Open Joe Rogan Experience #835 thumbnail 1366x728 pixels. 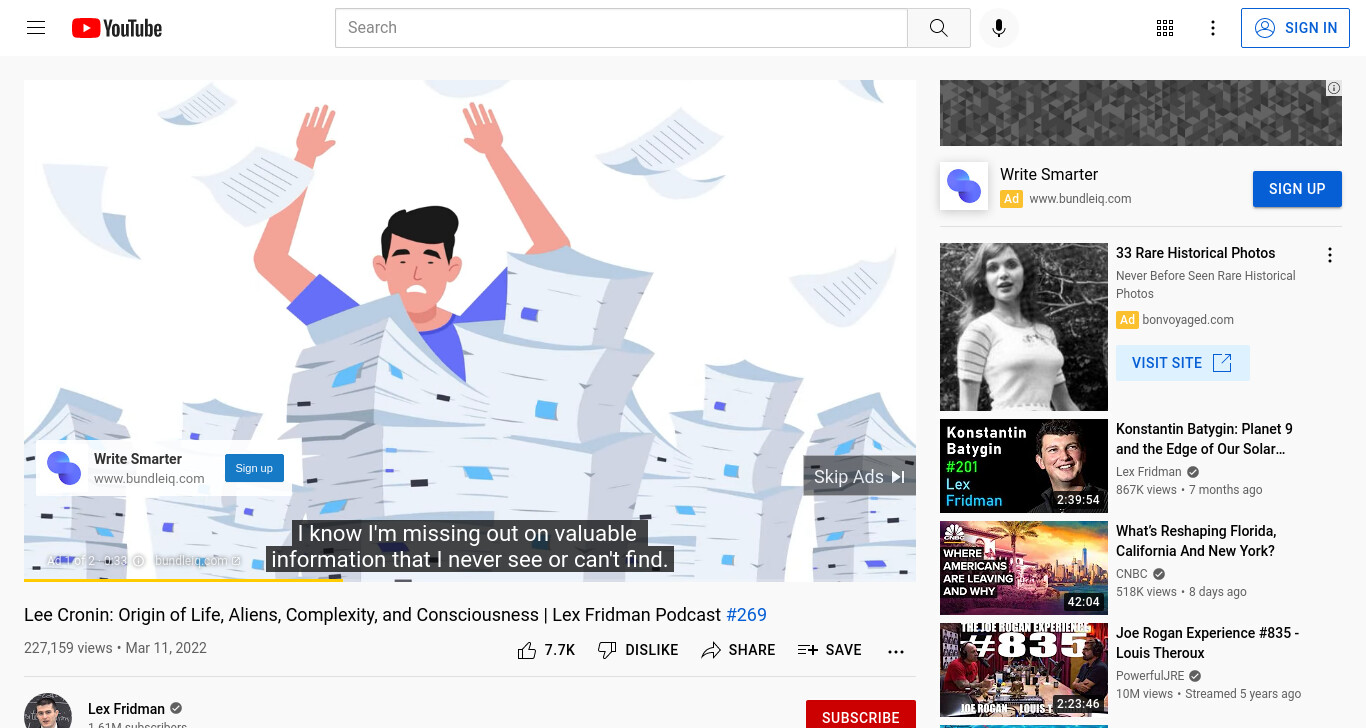tap(1024, 670)
